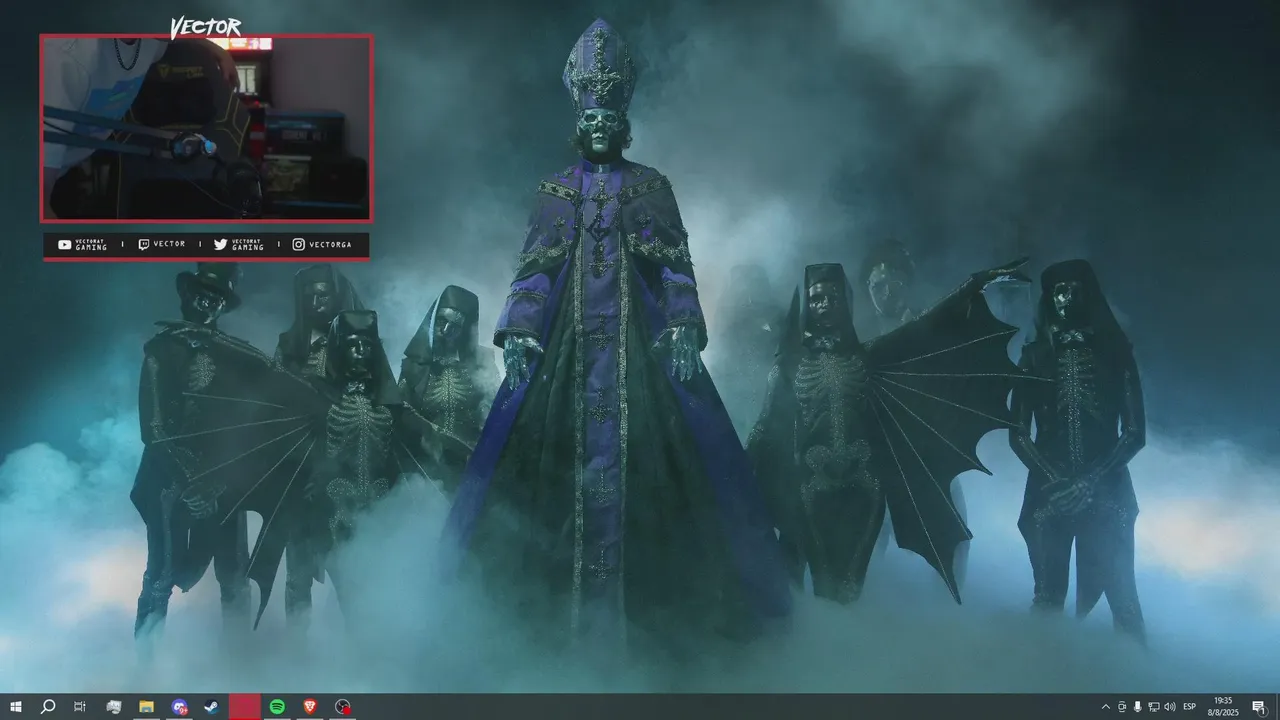Open Brave browser from taskbar

[x=310, y=707]
